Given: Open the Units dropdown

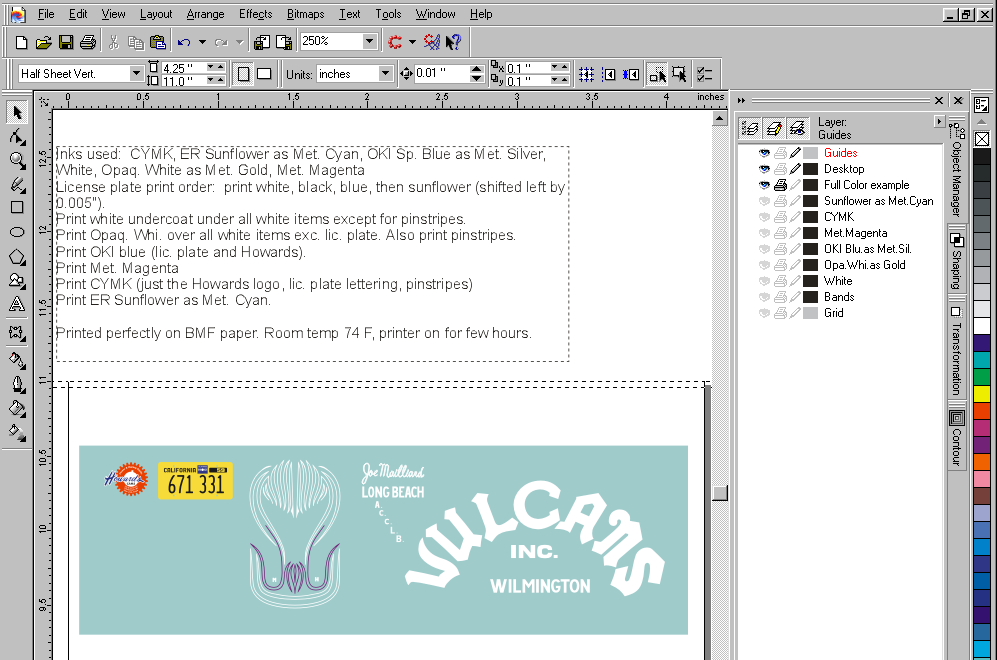Looking at the screenshot, I should click(x=385, y=74).
